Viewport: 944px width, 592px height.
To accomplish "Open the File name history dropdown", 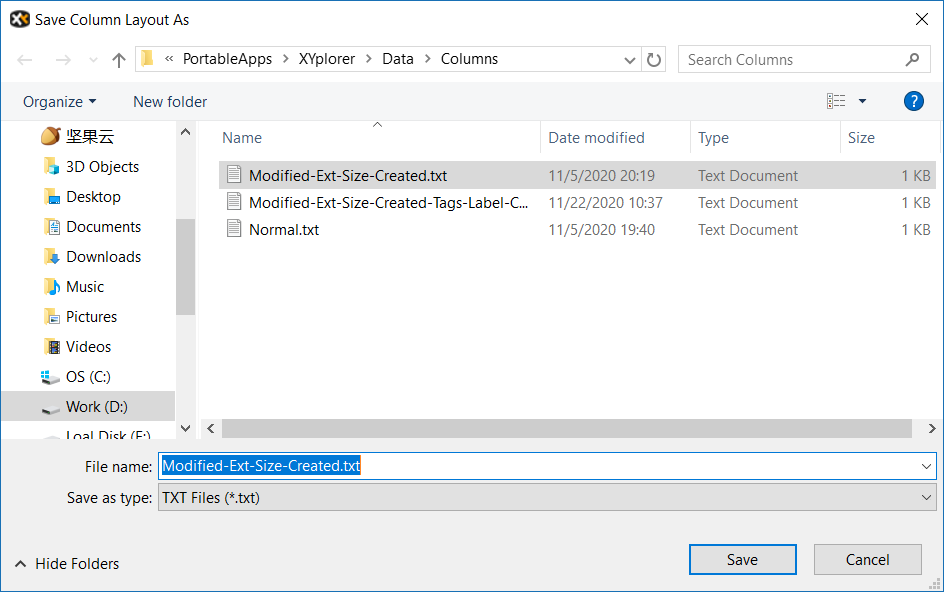I will point(926,466).
